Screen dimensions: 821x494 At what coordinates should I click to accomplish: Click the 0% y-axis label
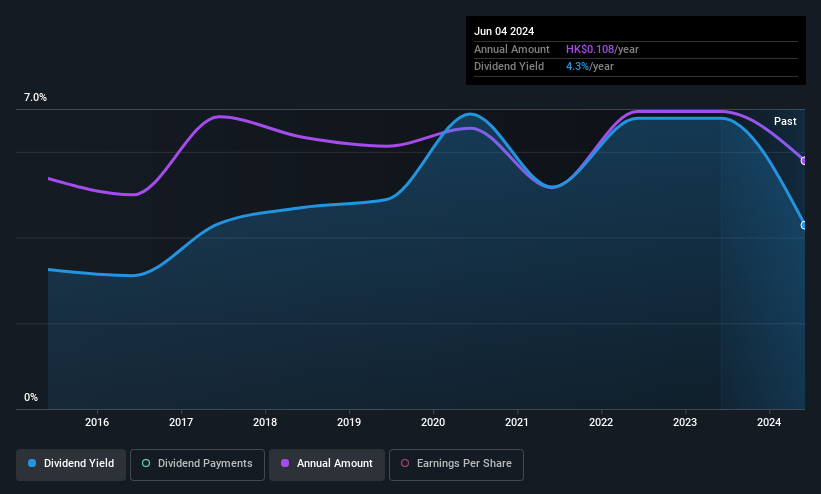click(31, 398)
